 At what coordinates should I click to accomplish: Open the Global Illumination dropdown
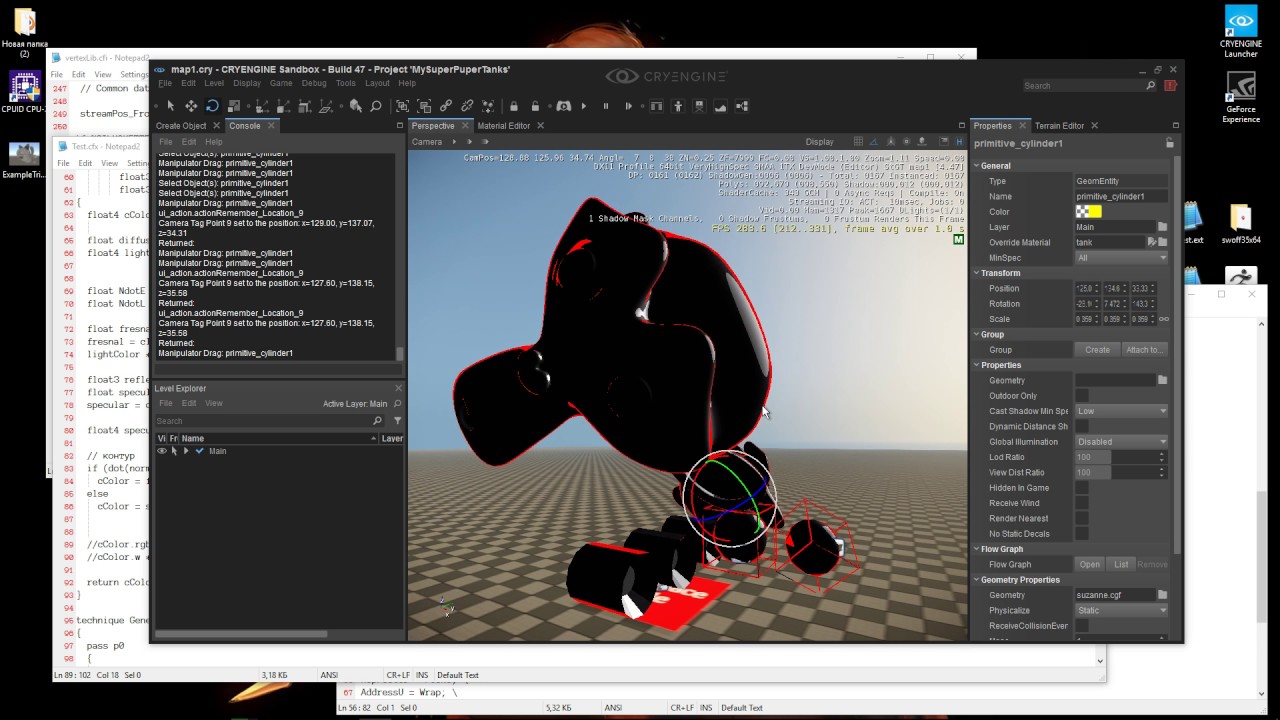[1121, 442]
